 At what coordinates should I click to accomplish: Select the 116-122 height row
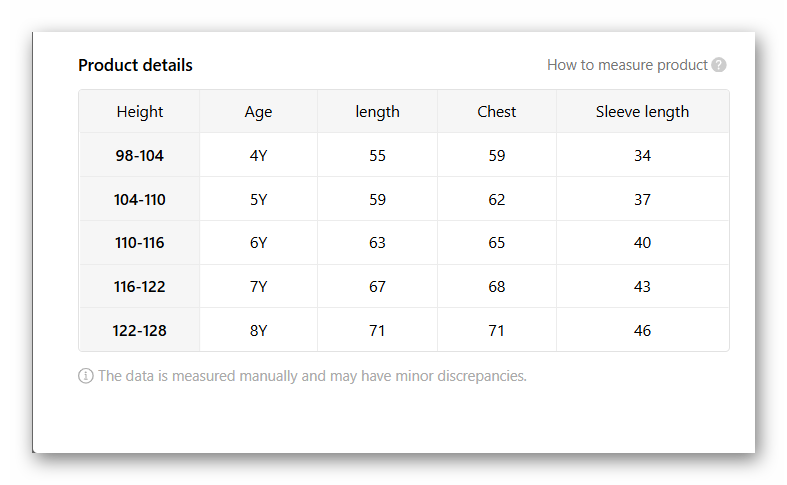click(139, 287)
